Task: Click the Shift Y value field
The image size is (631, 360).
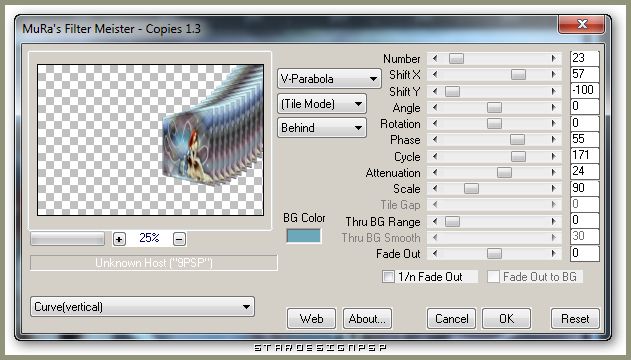Action: pos(585,90)
